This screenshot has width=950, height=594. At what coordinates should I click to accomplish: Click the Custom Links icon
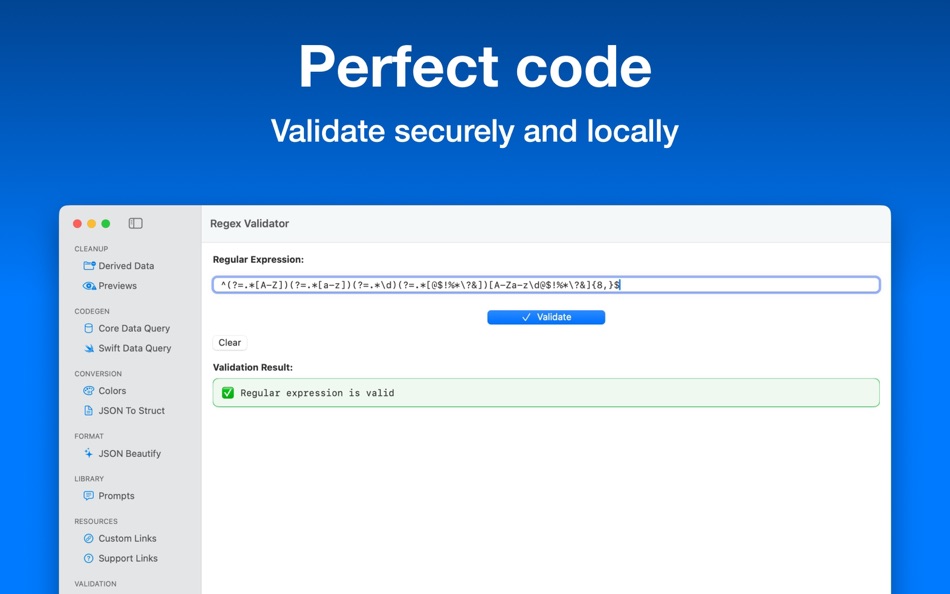pos(88,538)
